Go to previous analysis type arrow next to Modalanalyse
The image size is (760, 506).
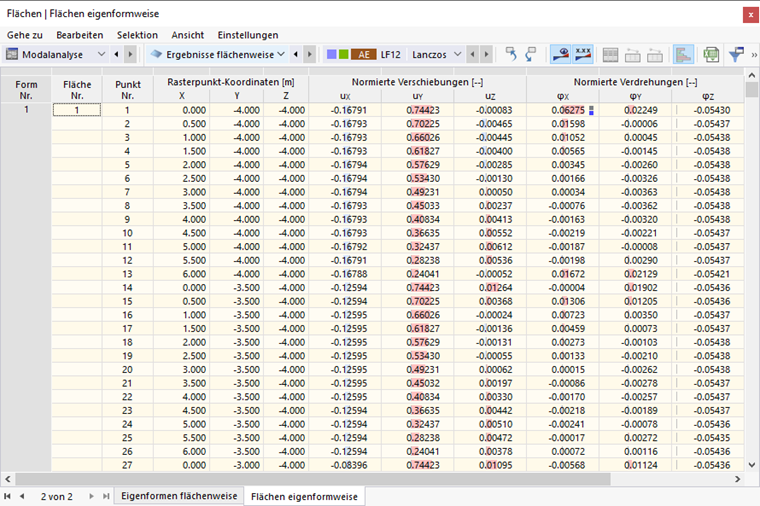(x=116, y=54)
